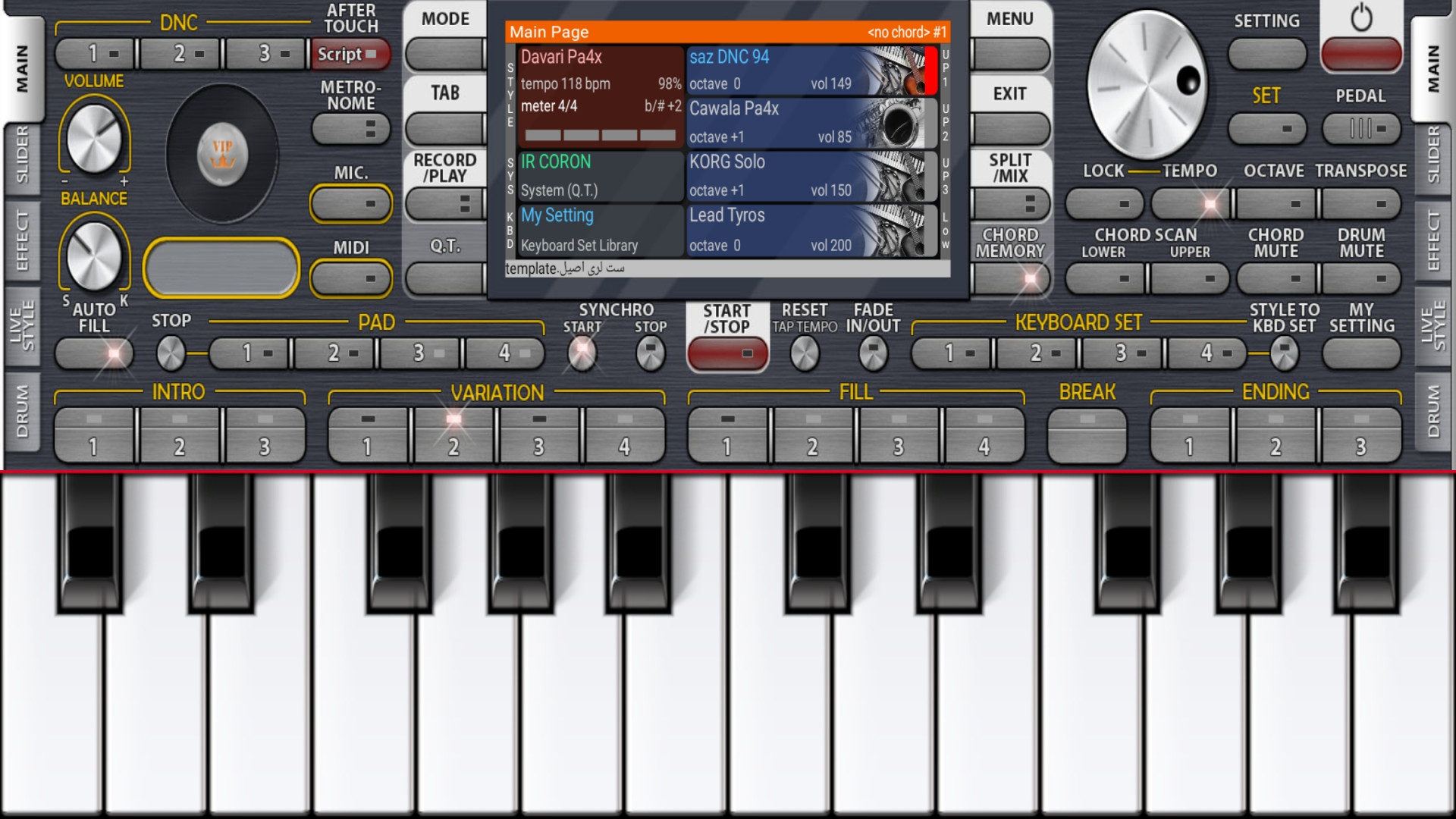Select Ending 3
This screenshot has width=1456, height=819.
click(1361, 435)
